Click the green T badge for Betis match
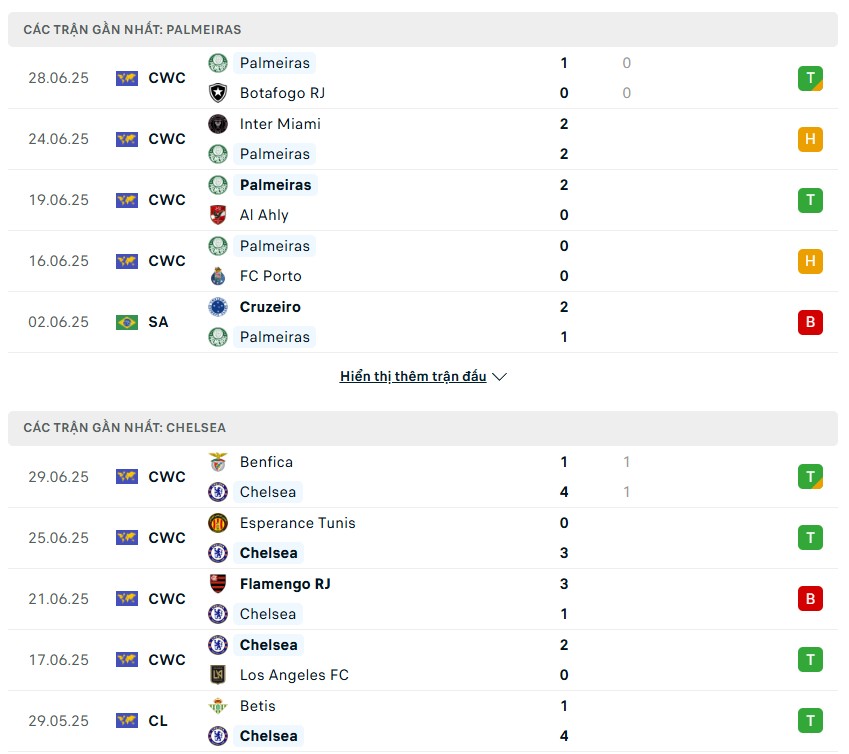Screen dimensions: 849x754 coord(810,721)
